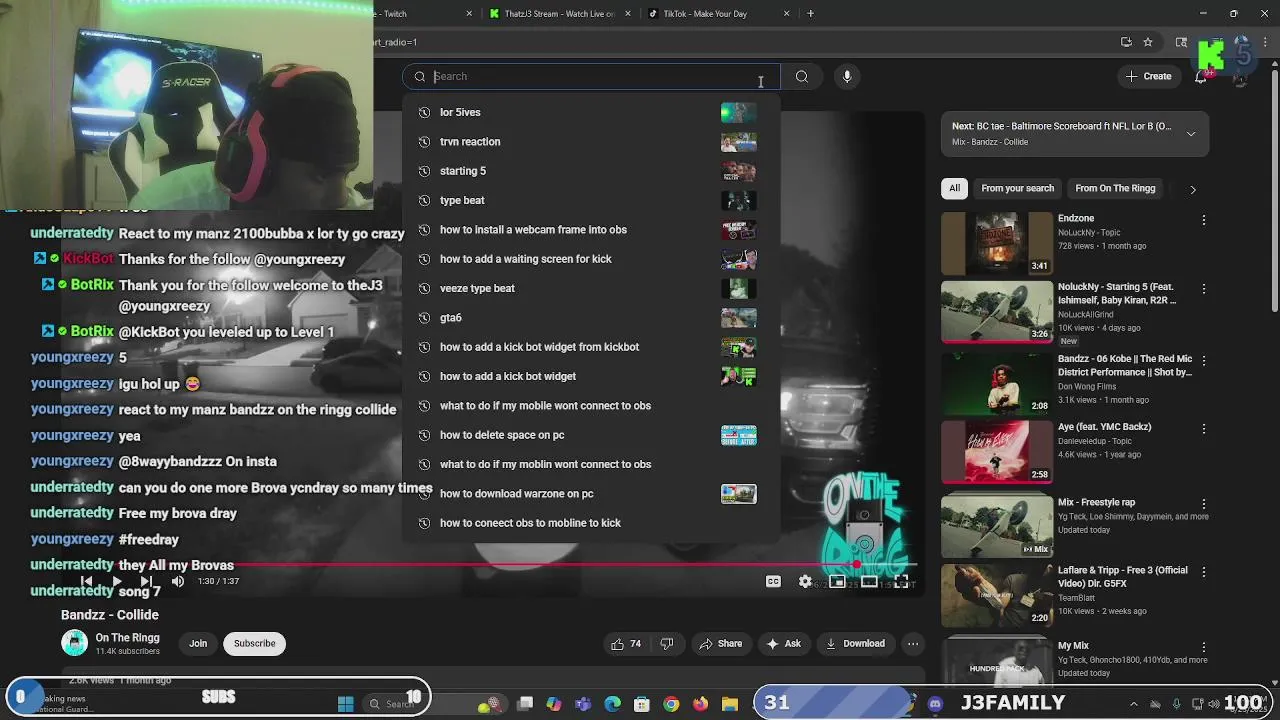Expand the Next BC tae queue panel
1280x720 pixels.
coord(1191,134)
